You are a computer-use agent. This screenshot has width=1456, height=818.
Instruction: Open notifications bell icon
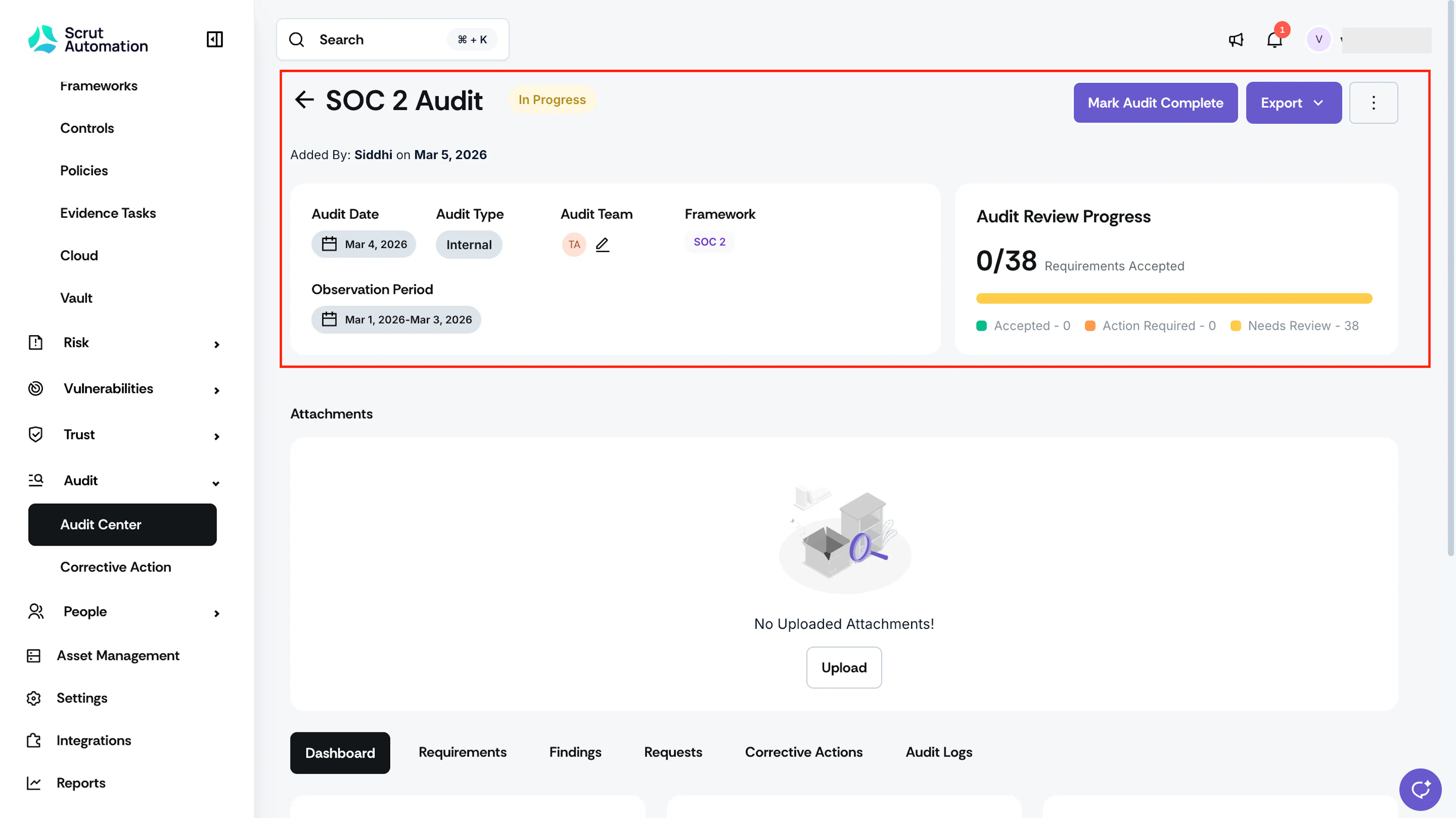pyautogui.click(x=1274, y=39)
